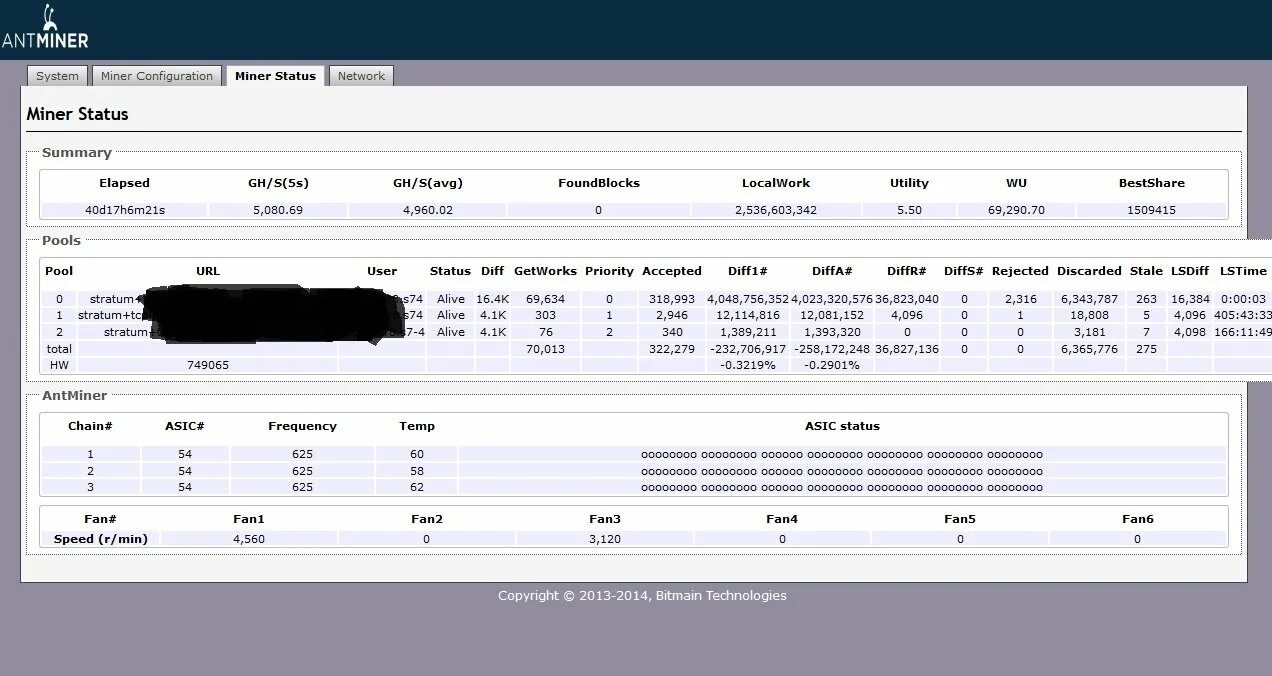
Task: Click GH/S(5s) value 5,080.69
Action: click(x=277, y=210)
